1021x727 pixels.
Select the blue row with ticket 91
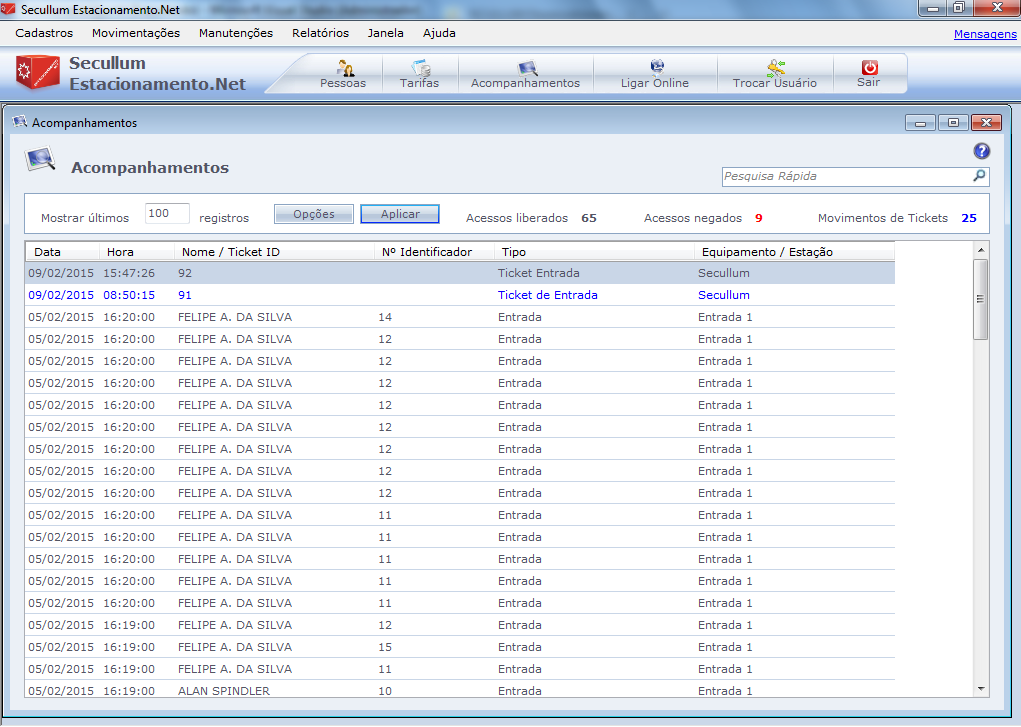460,295
